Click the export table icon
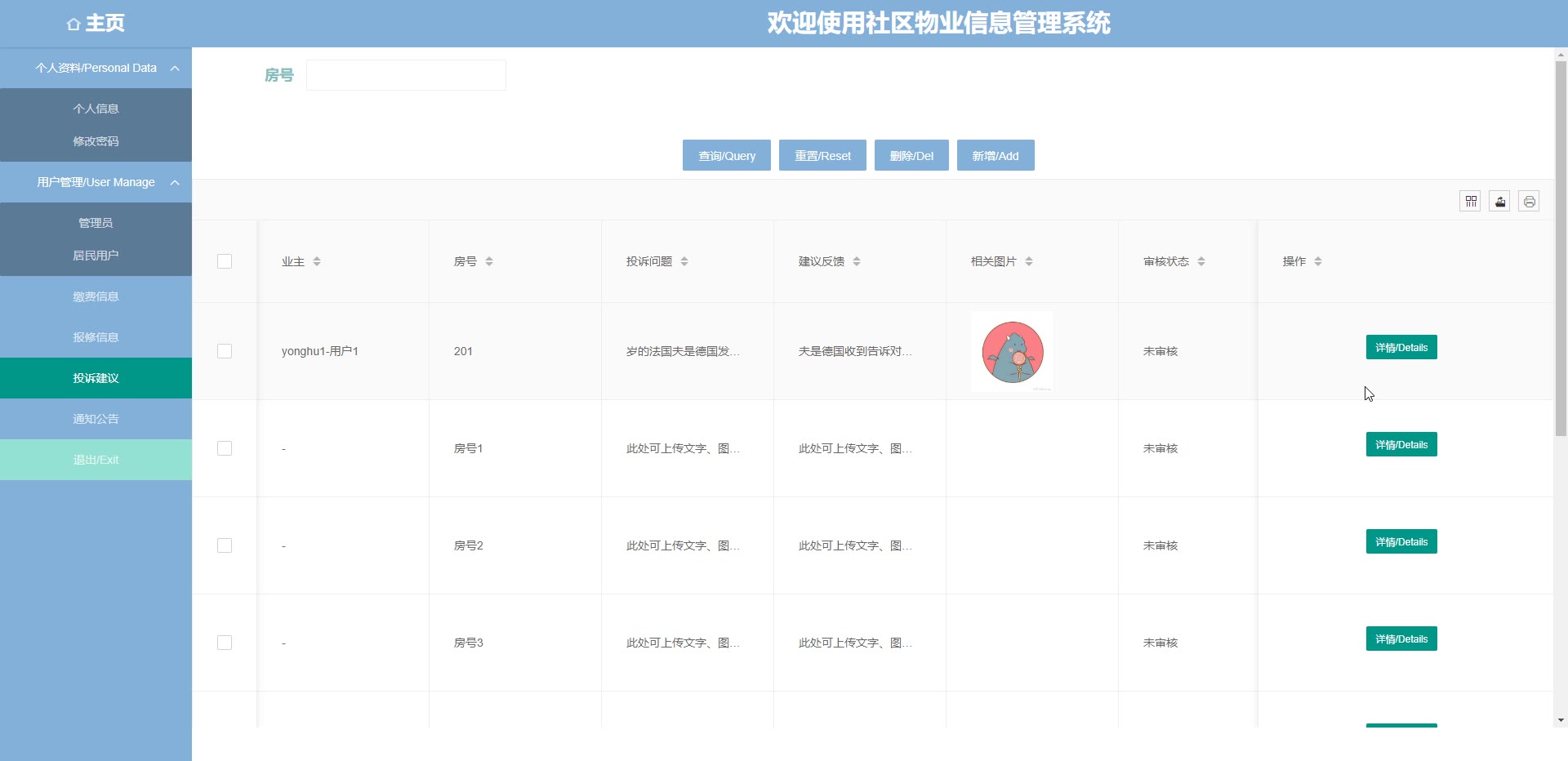This screenshot has height=761, width=1568. click(x=1499, y=201)
